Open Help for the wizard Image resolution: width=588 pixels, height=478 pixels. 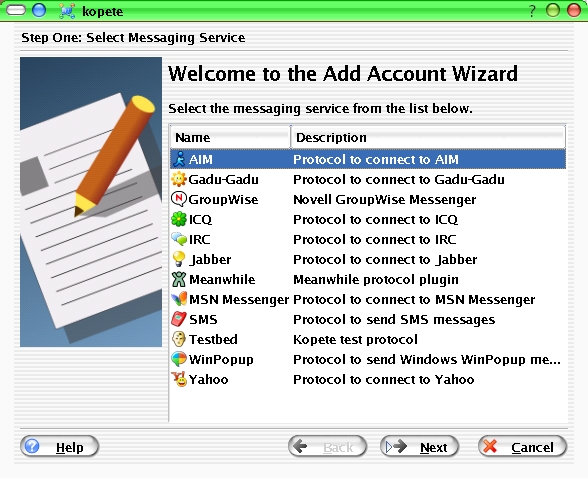coord(59,447)
